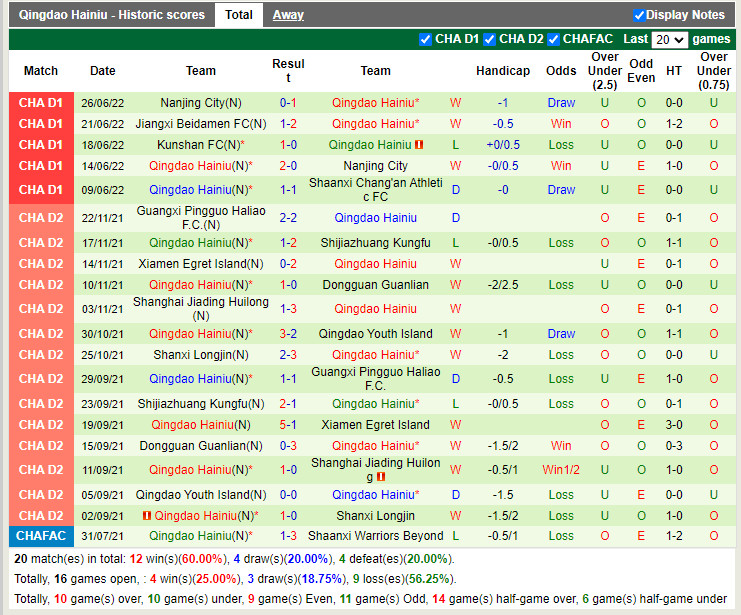This screenshot has width=741, height=615.
Task: Uncheck the CHA D1 league filter
Action: pyautogui.click(x=425, y=40)
